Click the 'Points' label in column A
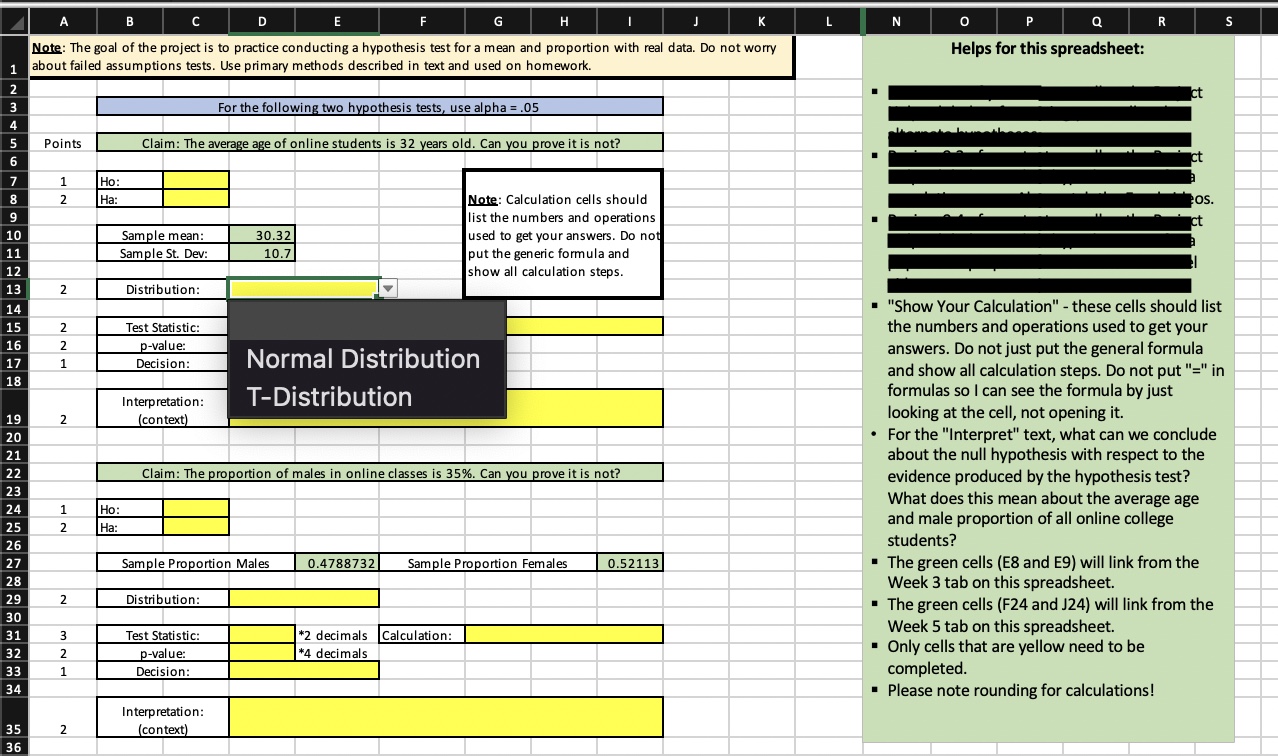Viewport: 1278px width, 756px height. point(62,143)
